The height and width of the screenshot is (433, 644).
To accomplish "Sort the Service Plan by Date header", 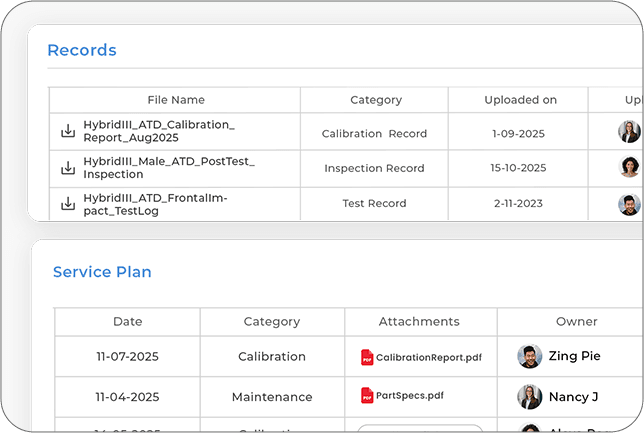I will tap(128, 322).
